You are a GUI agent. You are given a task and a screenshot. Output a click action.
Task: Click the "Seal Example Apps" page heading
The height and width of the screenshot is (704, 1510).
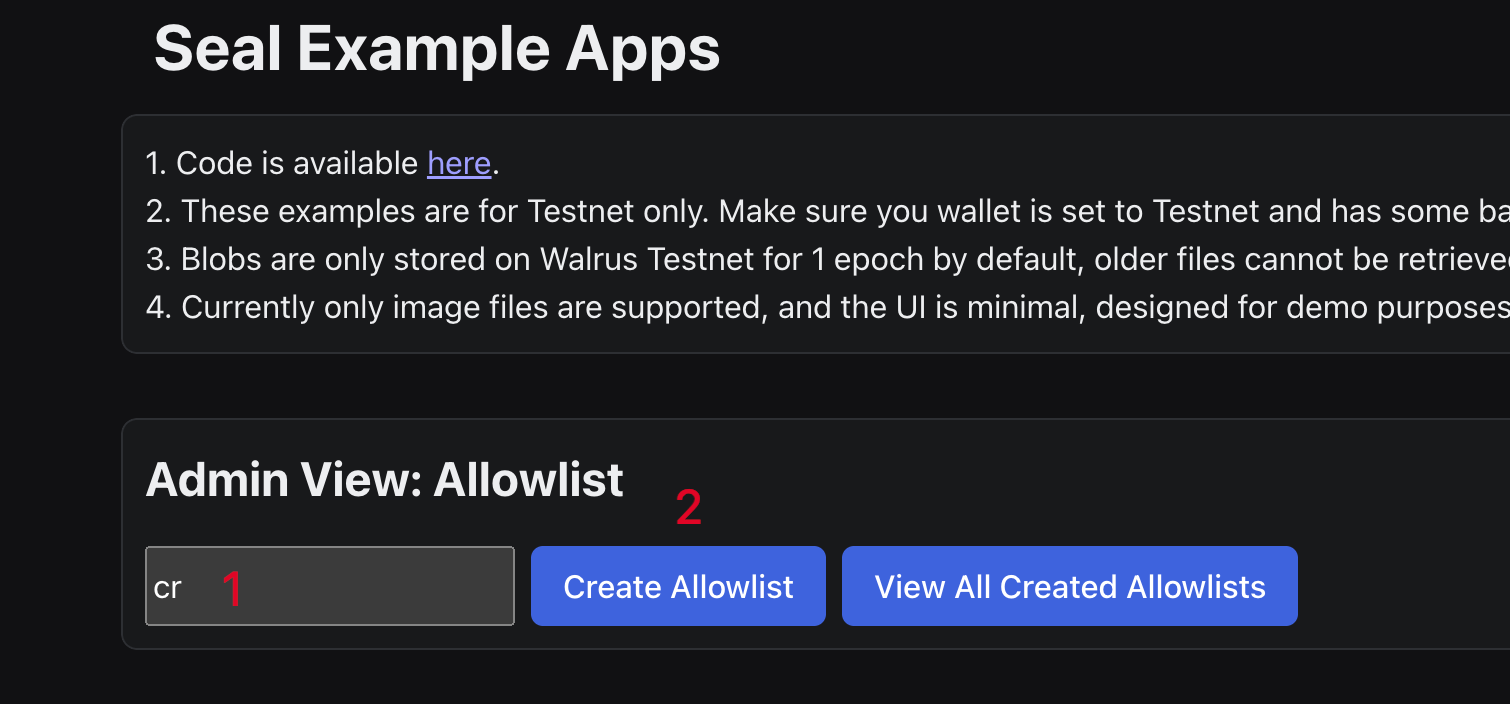(x=437, y=49)
